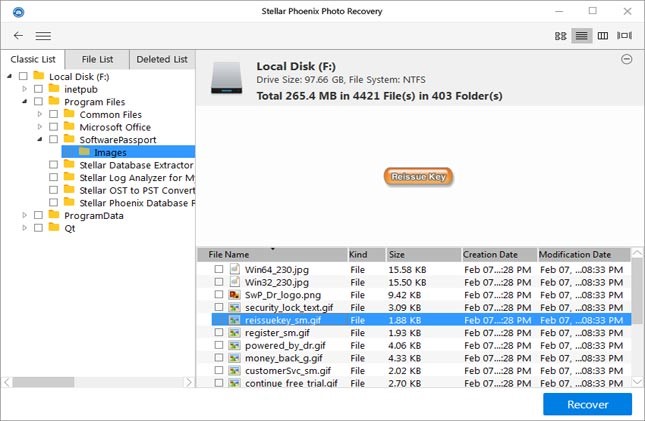This screenshot has height=421, width=645.
Task: Click the file list vertical scrollbar thumb
Action: [x=637, y=291]
